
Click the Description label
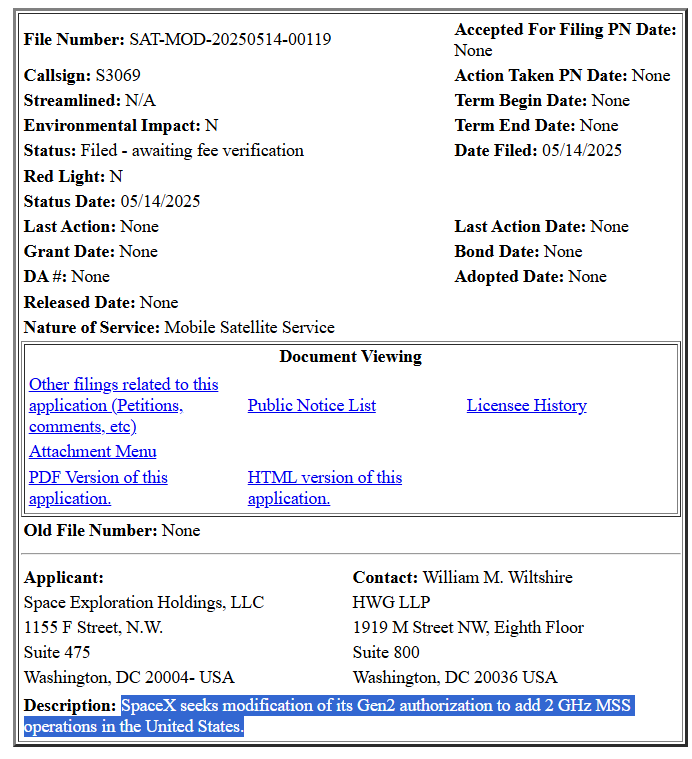coord(70,705)
